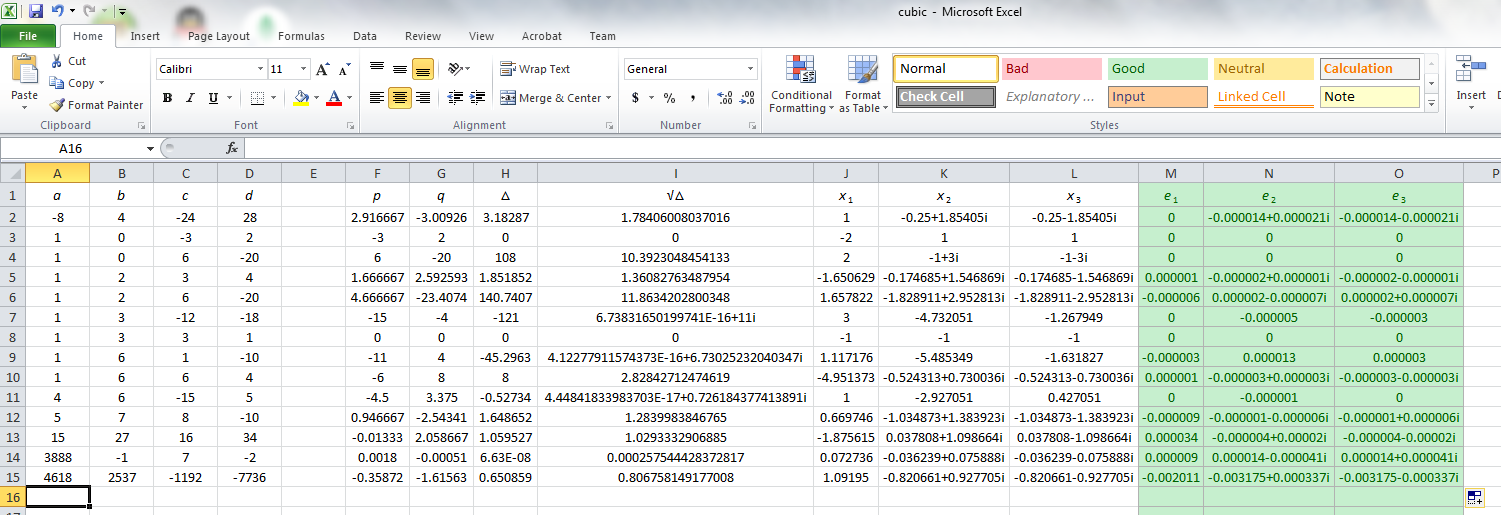Image resolution: width=1501 pixels, height=515 pixels.
Task: Click the Auto Fill Options icon below table
Action: coord(1476,496)
